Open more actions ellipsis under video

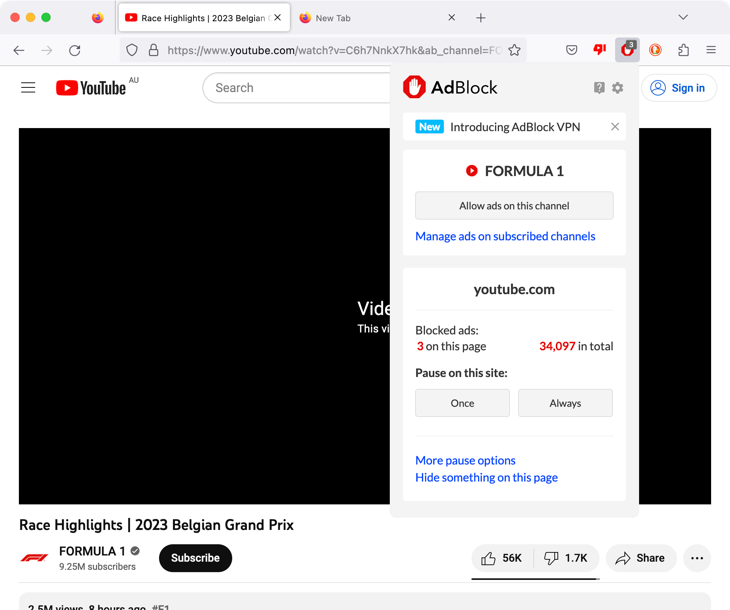tap(697, 558)
